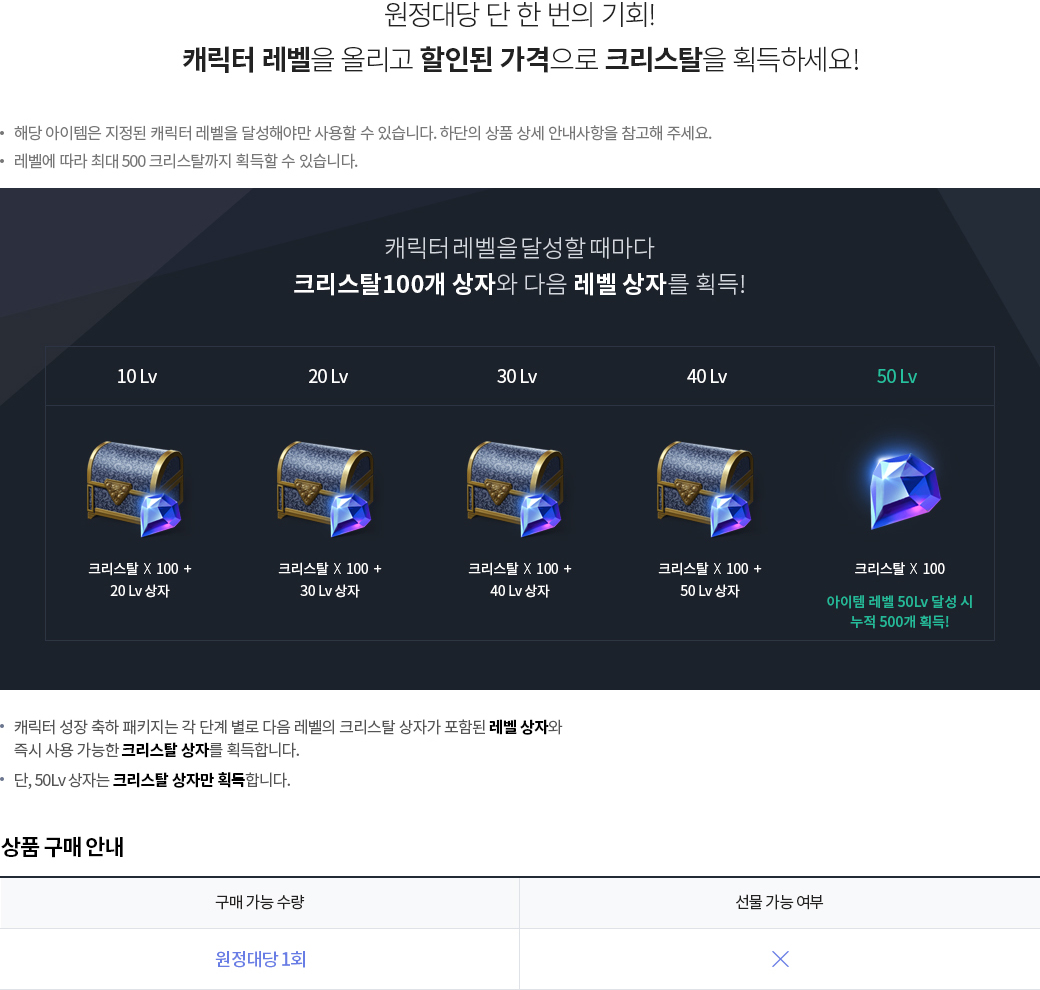
Task: Select the 30 Lv column header
Action: [x=517, y=377]
